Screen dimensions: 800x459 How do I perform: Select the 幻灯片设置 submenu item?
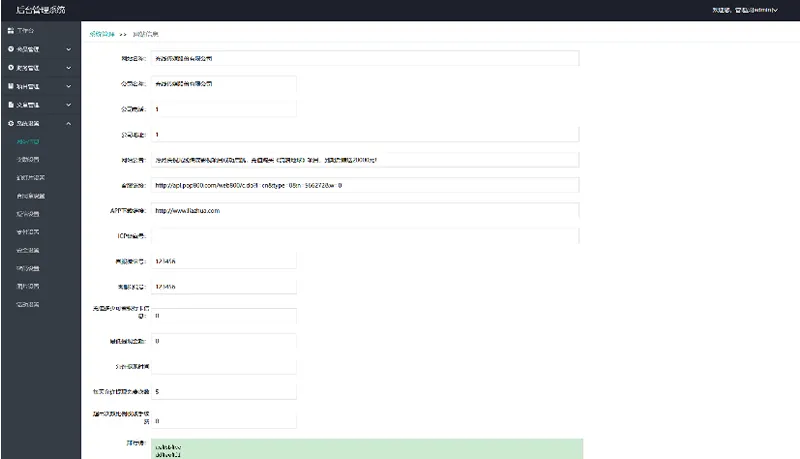pos(31,177)
